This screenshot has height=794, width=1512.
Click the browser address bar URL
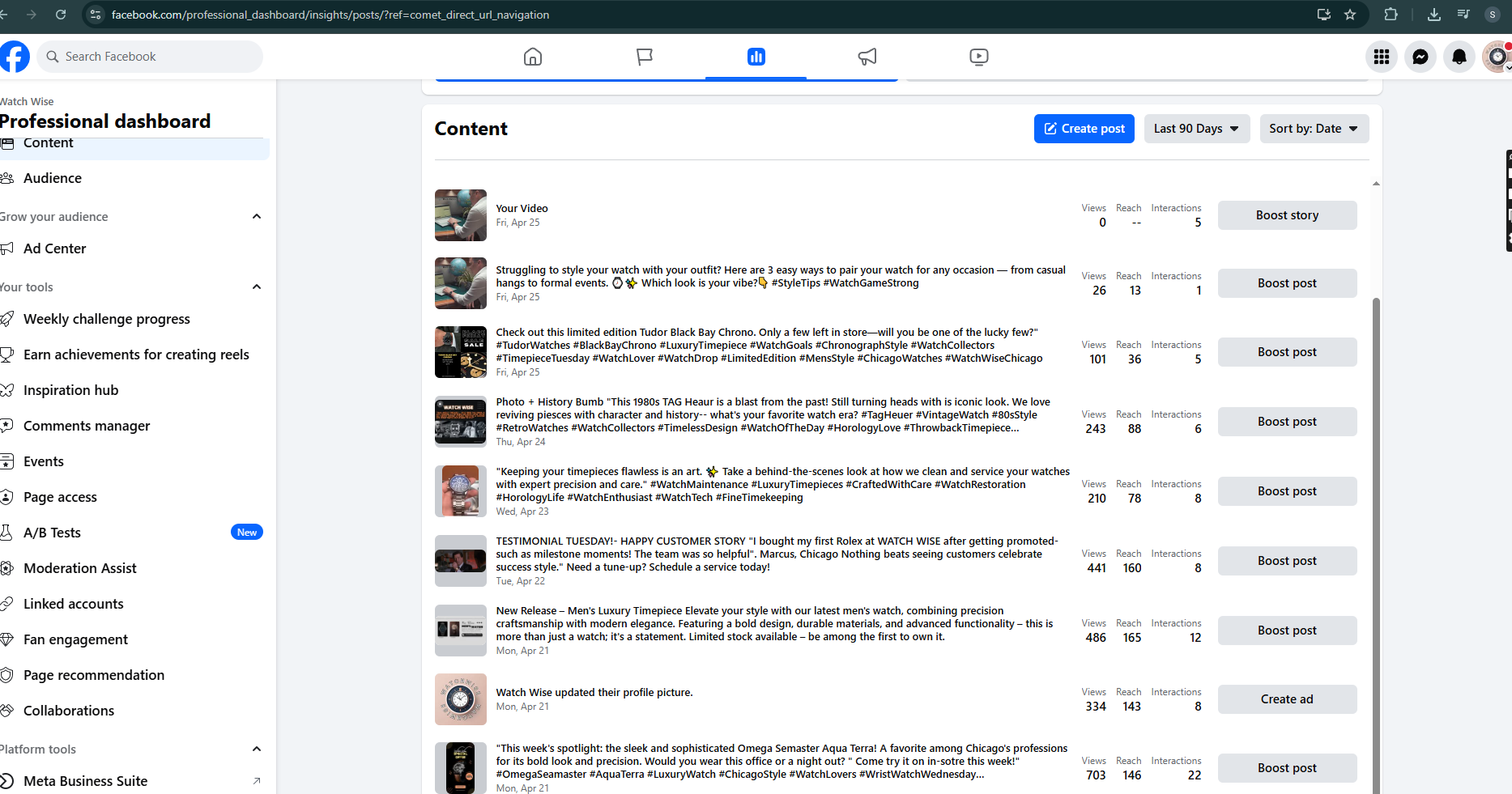330,15
